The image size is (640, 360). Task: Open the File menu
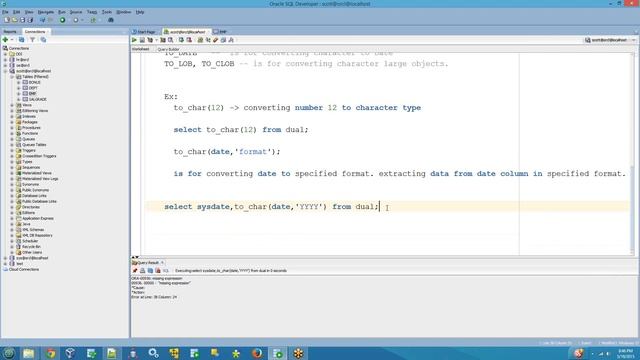click(5, 12)
